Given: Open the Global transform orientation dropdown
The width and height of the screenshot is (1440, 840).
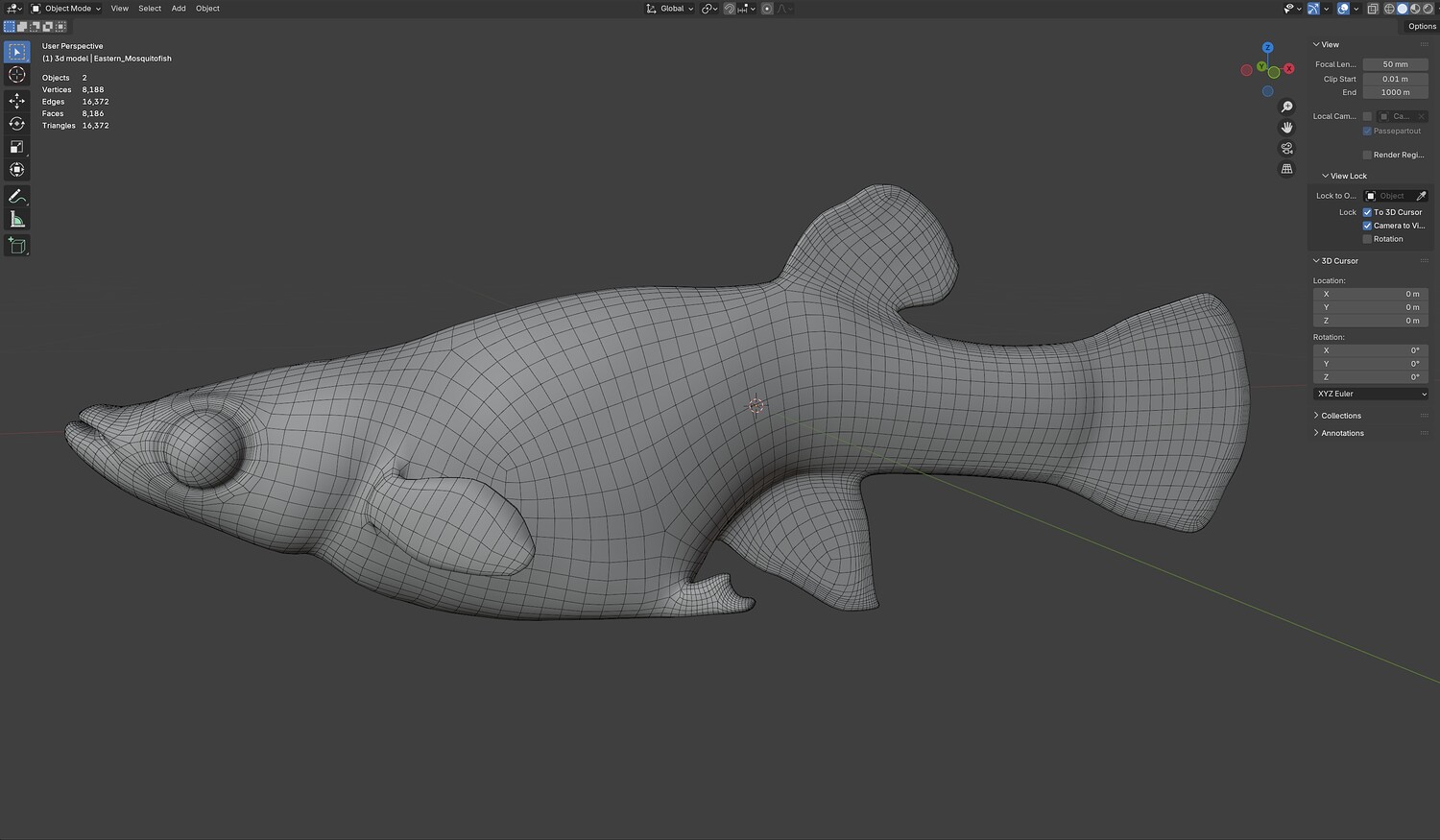Looking at the screenshot, I should (670, 9).
